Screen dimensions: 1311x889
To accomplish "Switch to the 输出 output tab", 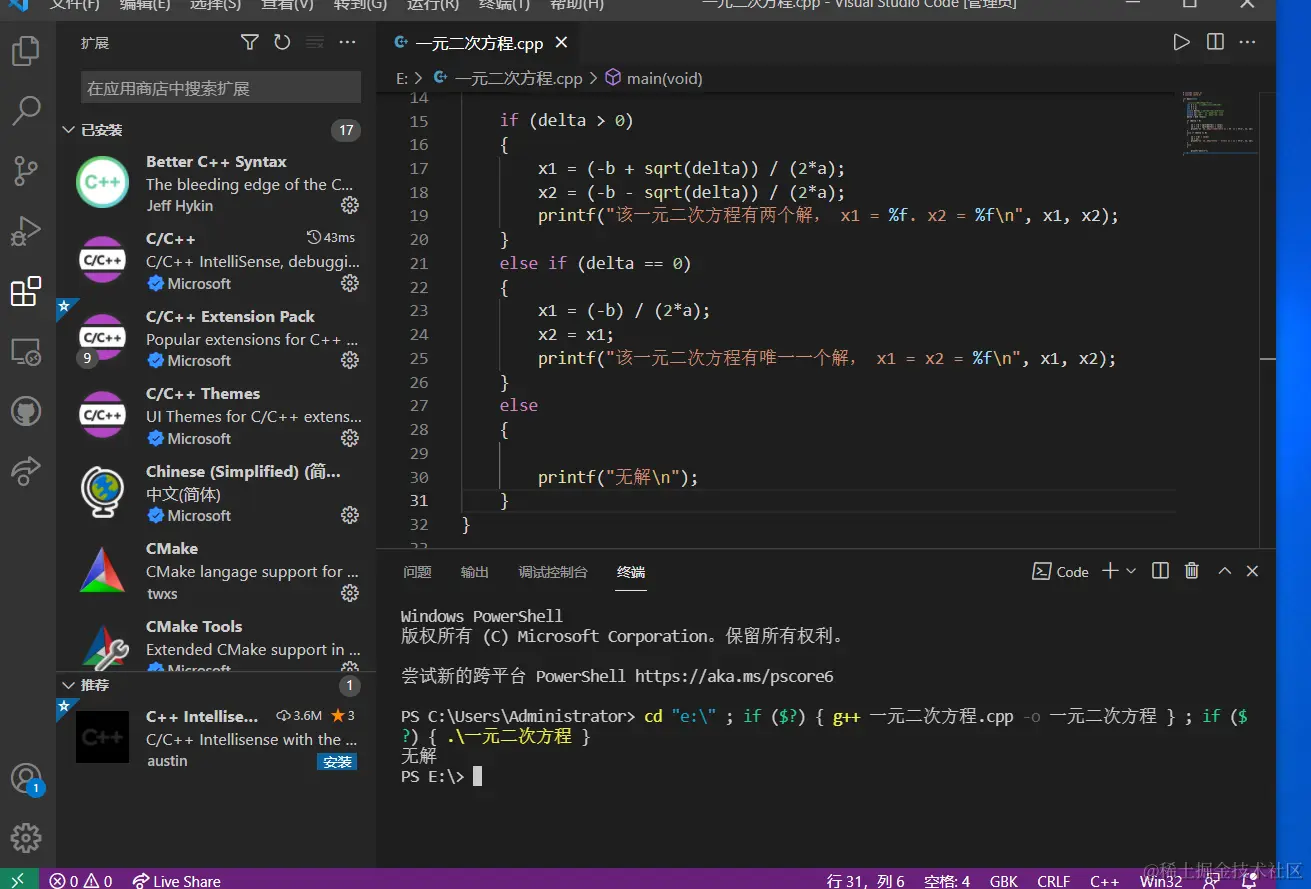I will 475,572.
